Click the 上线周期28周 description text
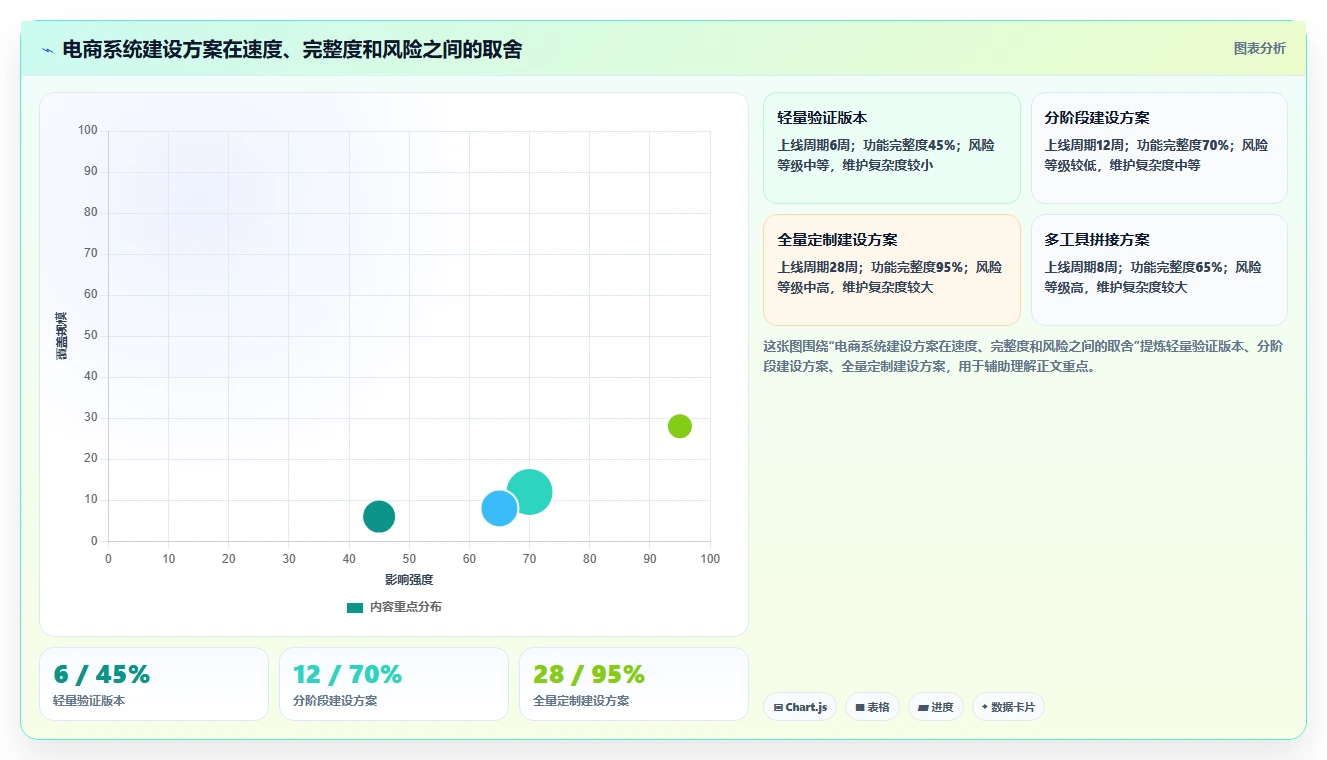Image resolution: width=1327 pixels, height=760 pixels. click(889, 277)
